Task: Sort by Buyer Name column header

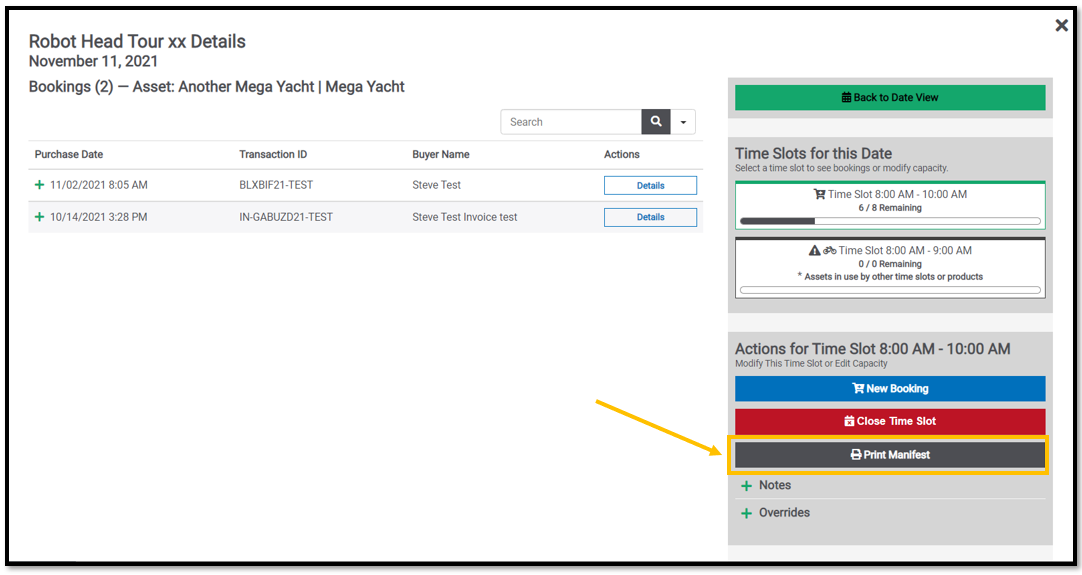Action: point(441,155)
